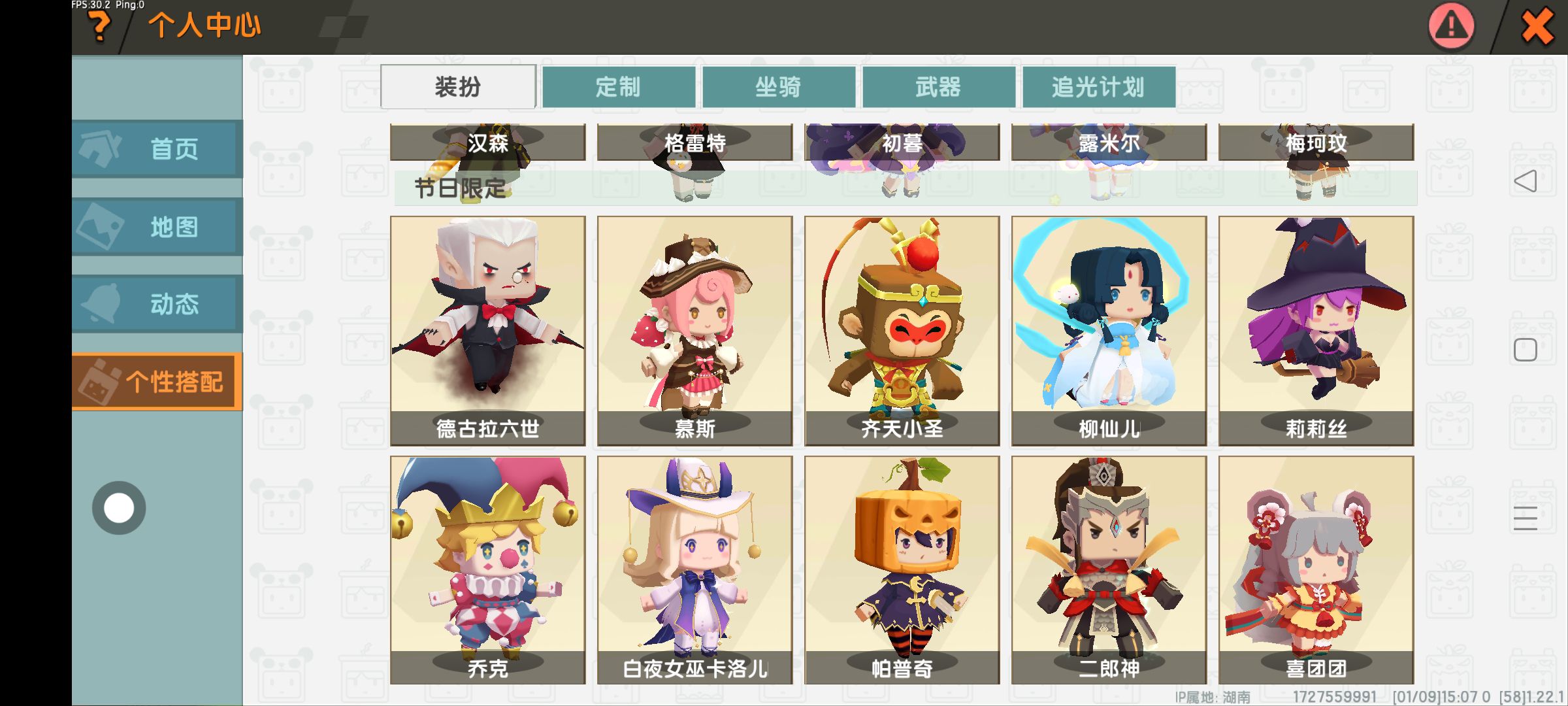Open the Android recent apps menu icon
1568x706 pixels.
coord(1526,518)
